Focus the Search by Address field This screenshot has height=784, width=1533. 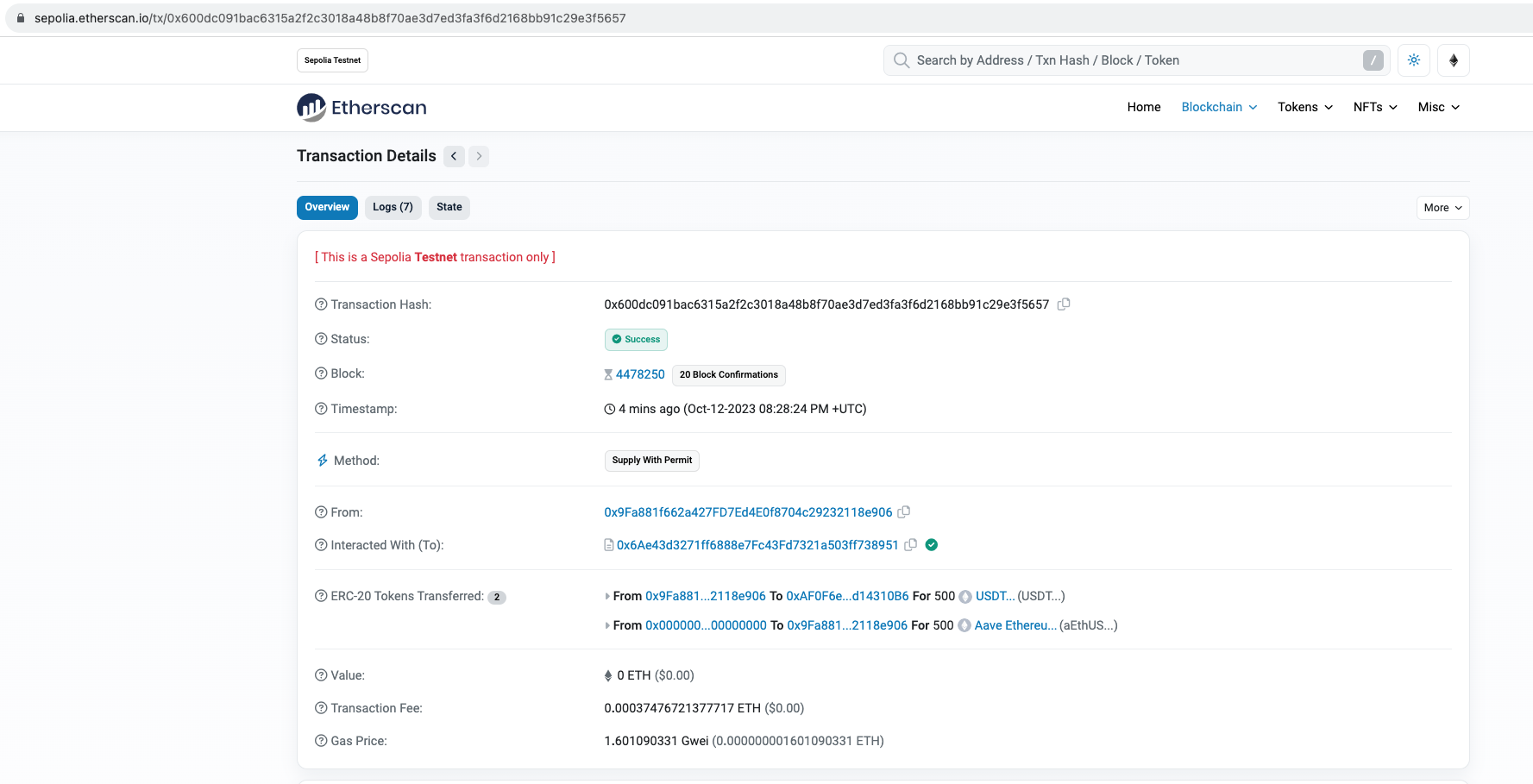tap(1135, 60)
